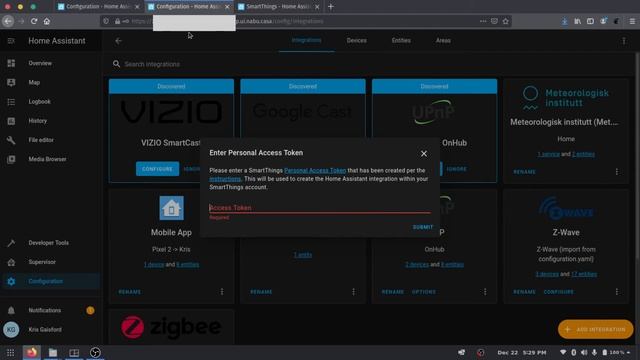Open Map in the sidebar
The image size is (640, 360).
point(50,82)
